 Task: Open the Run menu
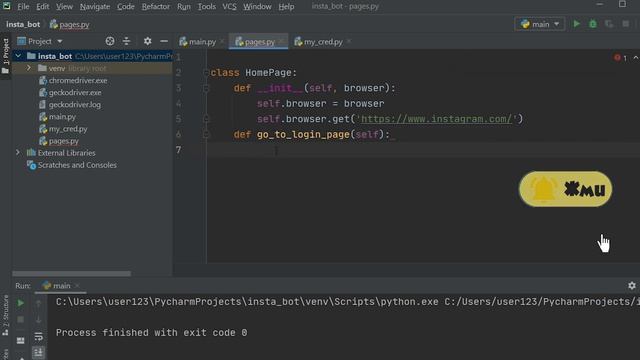pyautogui.click(x=184, y=7)
